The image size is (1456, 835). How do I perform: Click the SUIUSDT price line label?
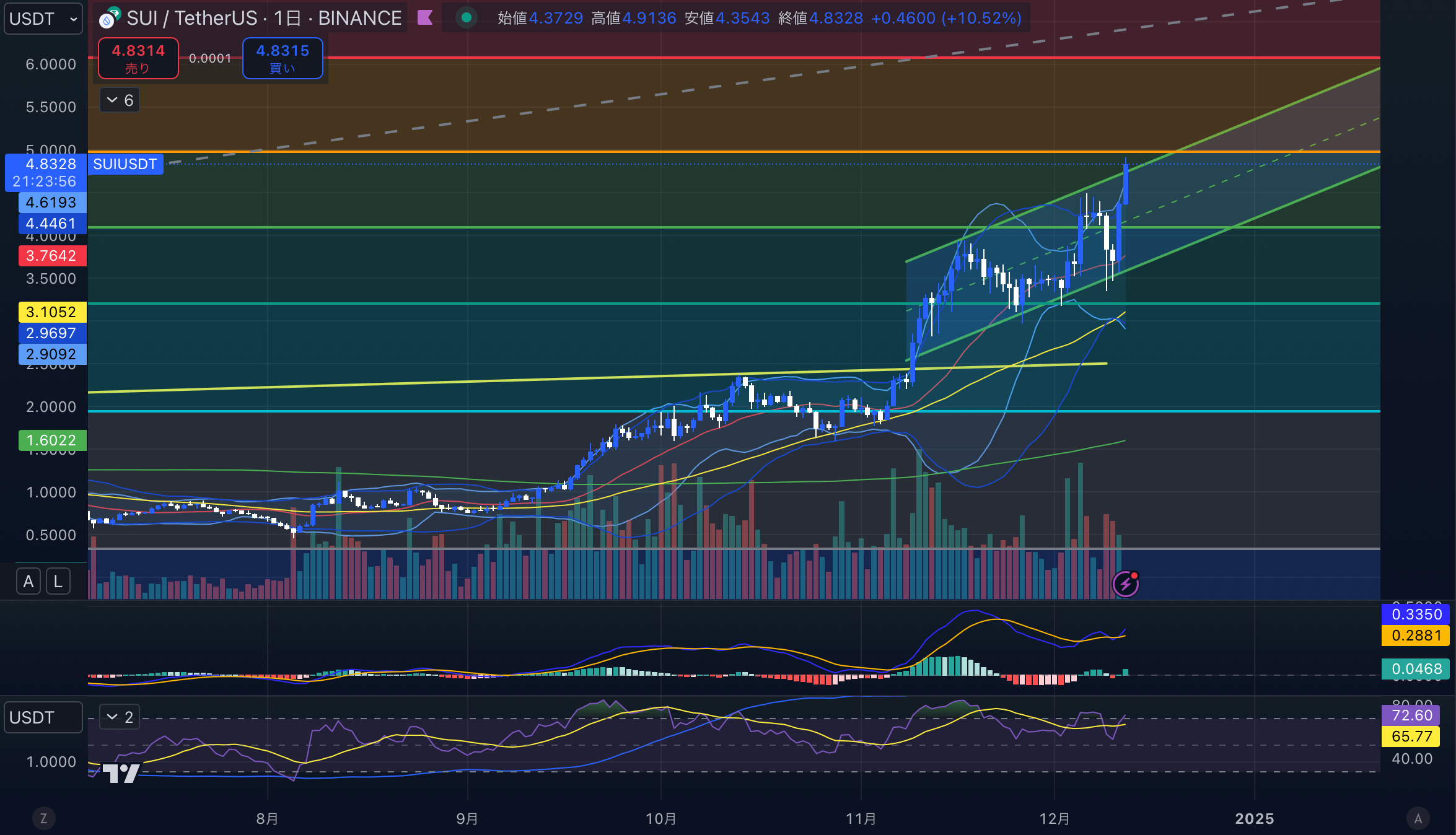click(x=125, y=164)
